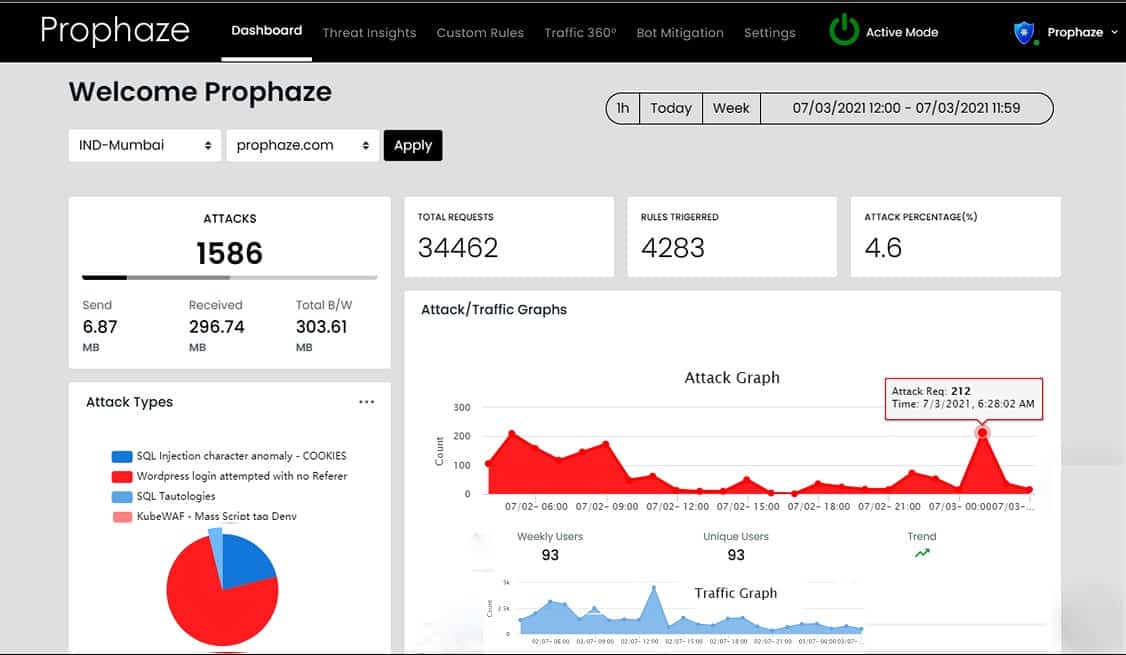
Task: Click the Attack Graph title
Action: tap(732, 378)
